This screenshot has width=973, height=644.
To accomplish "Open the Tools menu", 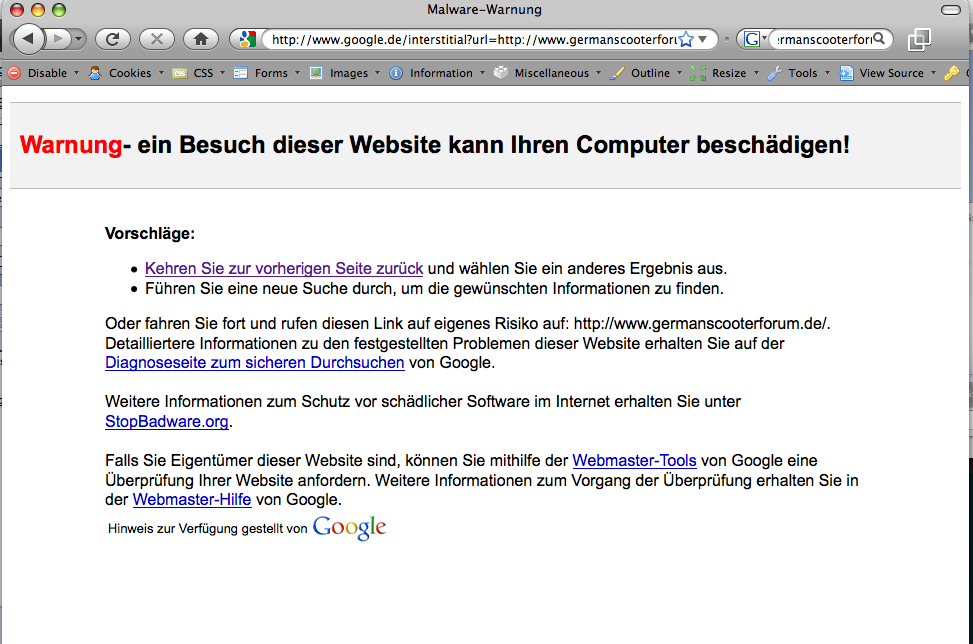I will (x=802, y=73).
